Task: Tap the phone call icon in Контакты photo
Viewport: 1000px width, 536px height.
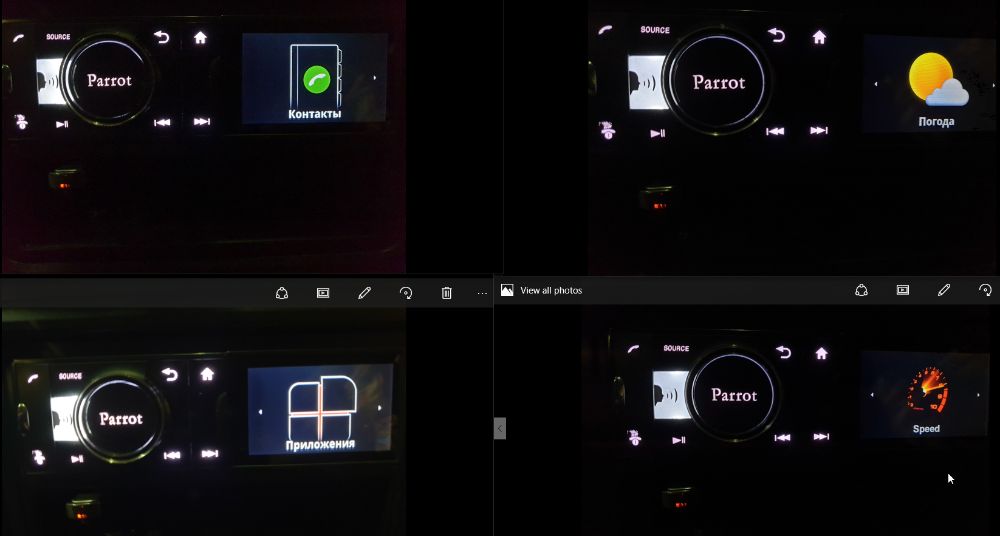Action: (x=18, y=38)
